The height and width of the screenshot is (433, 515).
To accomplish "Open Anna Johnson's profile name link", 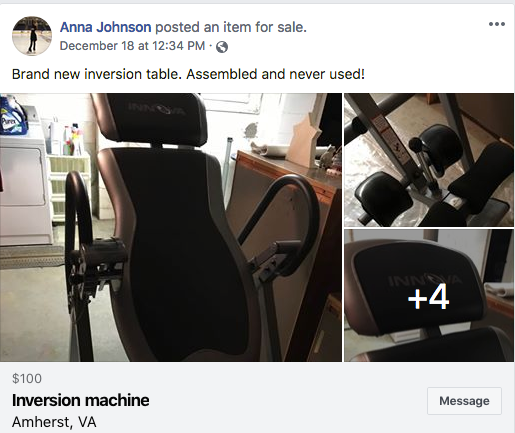I will tap(105, 27).
